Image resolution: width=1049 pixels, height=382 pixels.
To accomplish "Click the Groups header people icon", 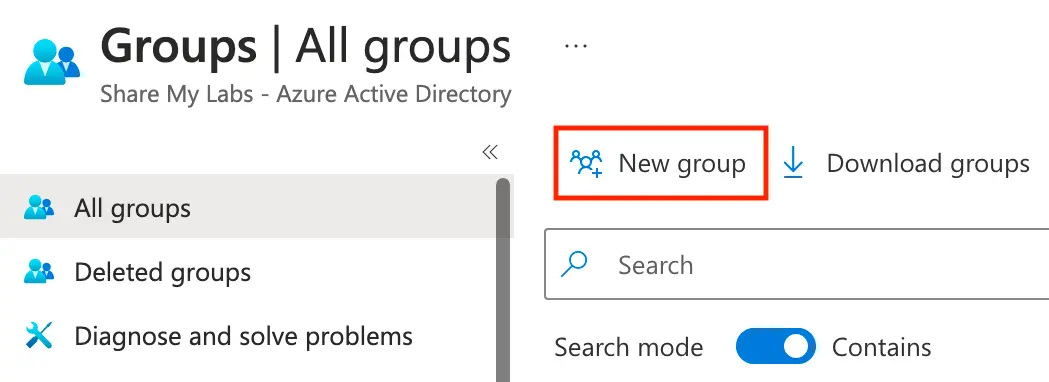I will pos(52,62).
